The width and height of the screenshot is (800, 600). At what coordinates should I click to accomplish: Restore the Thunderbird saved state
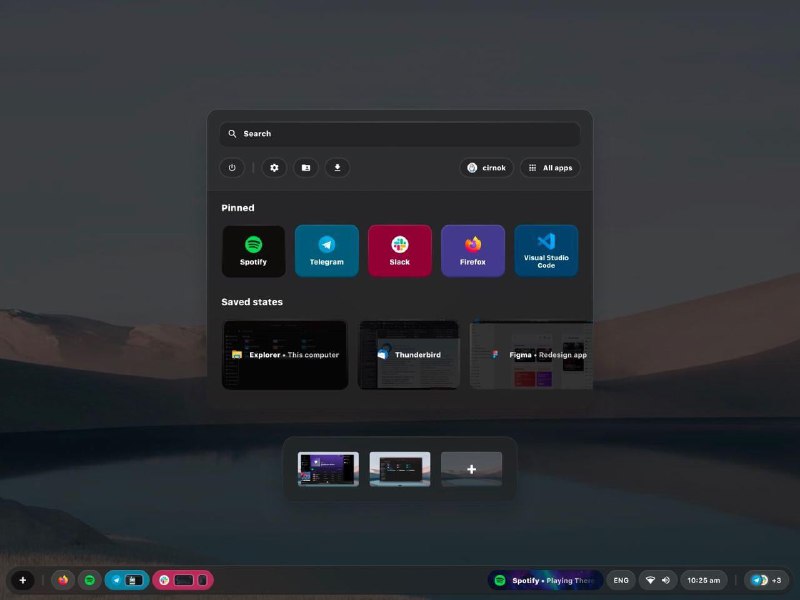click(409, 355)
